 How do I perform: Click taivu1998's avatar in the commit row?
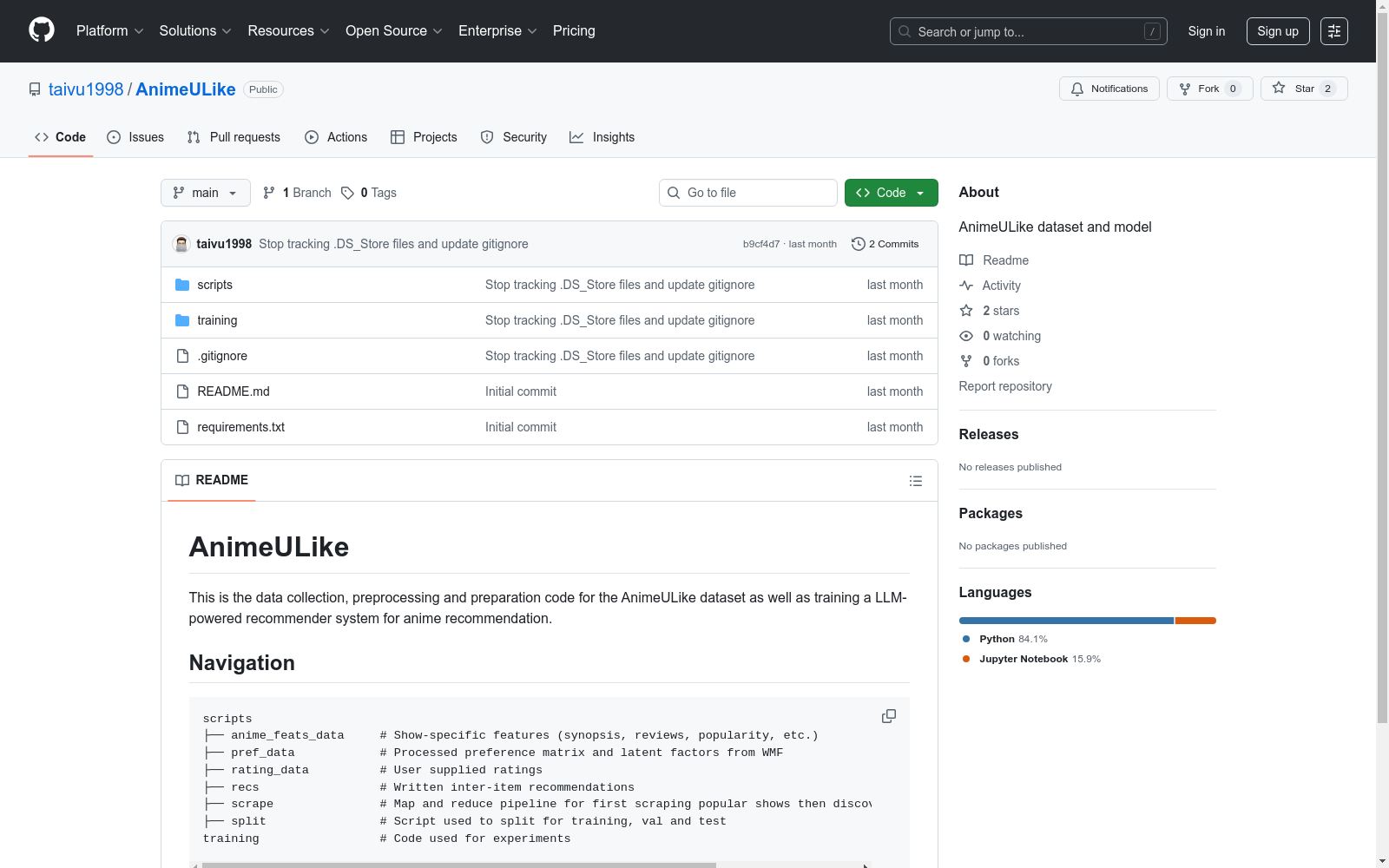pyautogui.click(x=181, y=244)
